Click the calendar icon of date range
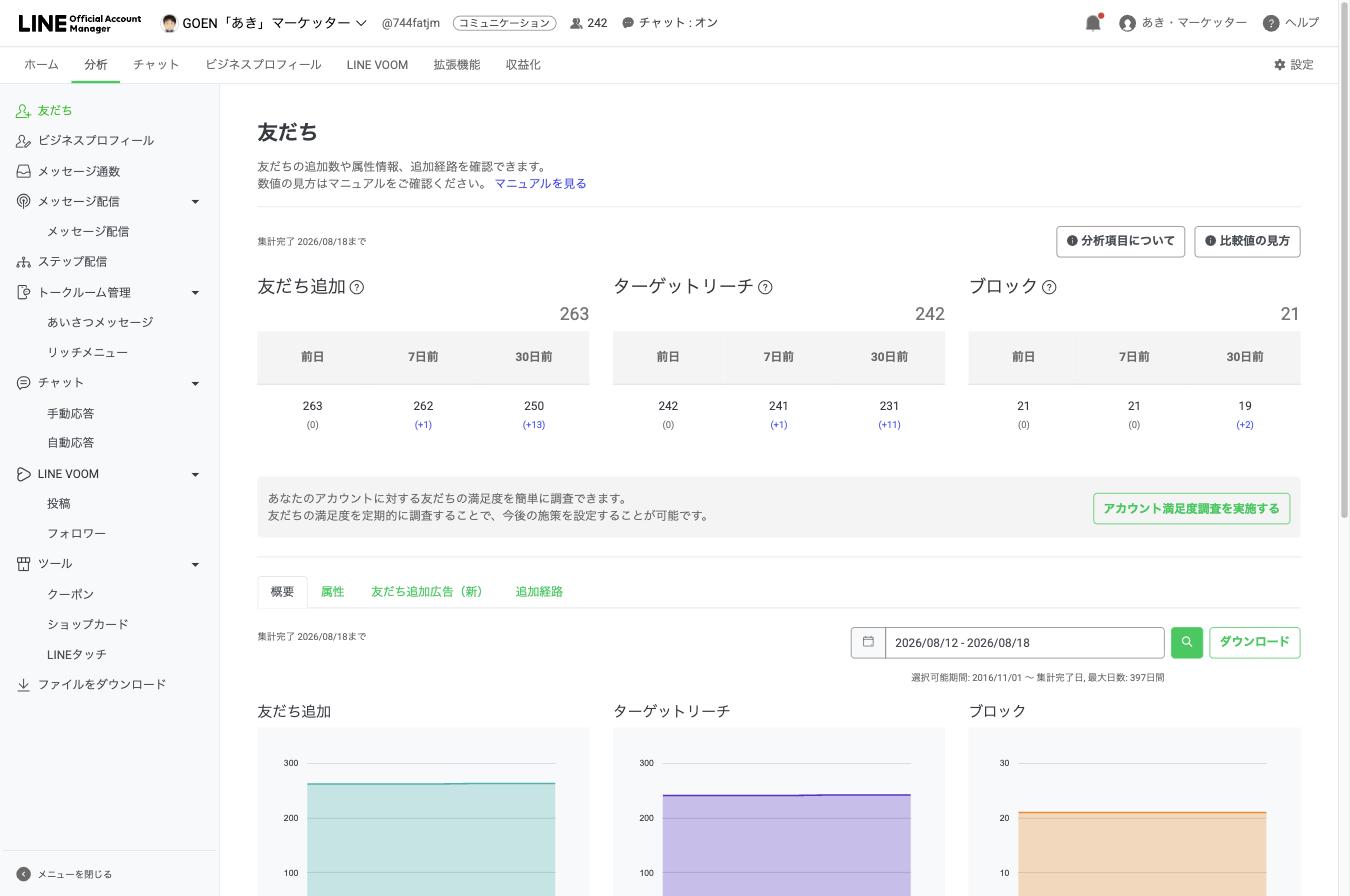The image size is (1350, 896). (868, 642)
